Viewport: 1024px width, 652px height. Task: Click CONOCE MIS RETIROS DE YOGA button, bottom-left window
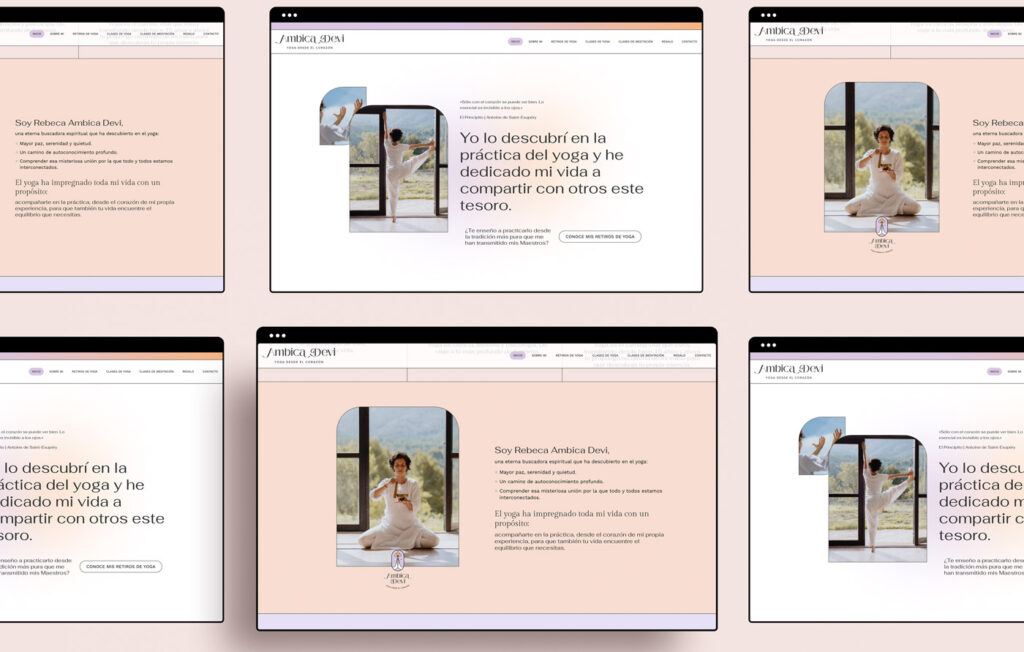click(x=121, y=566)
